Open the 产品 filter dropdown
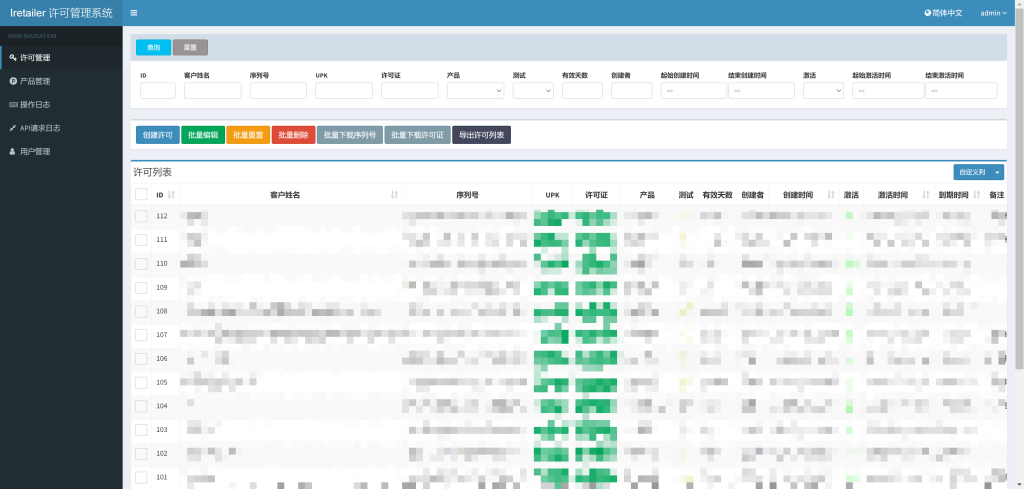The width and height of the screenshot is (1024, 489). tap(475, 90)
